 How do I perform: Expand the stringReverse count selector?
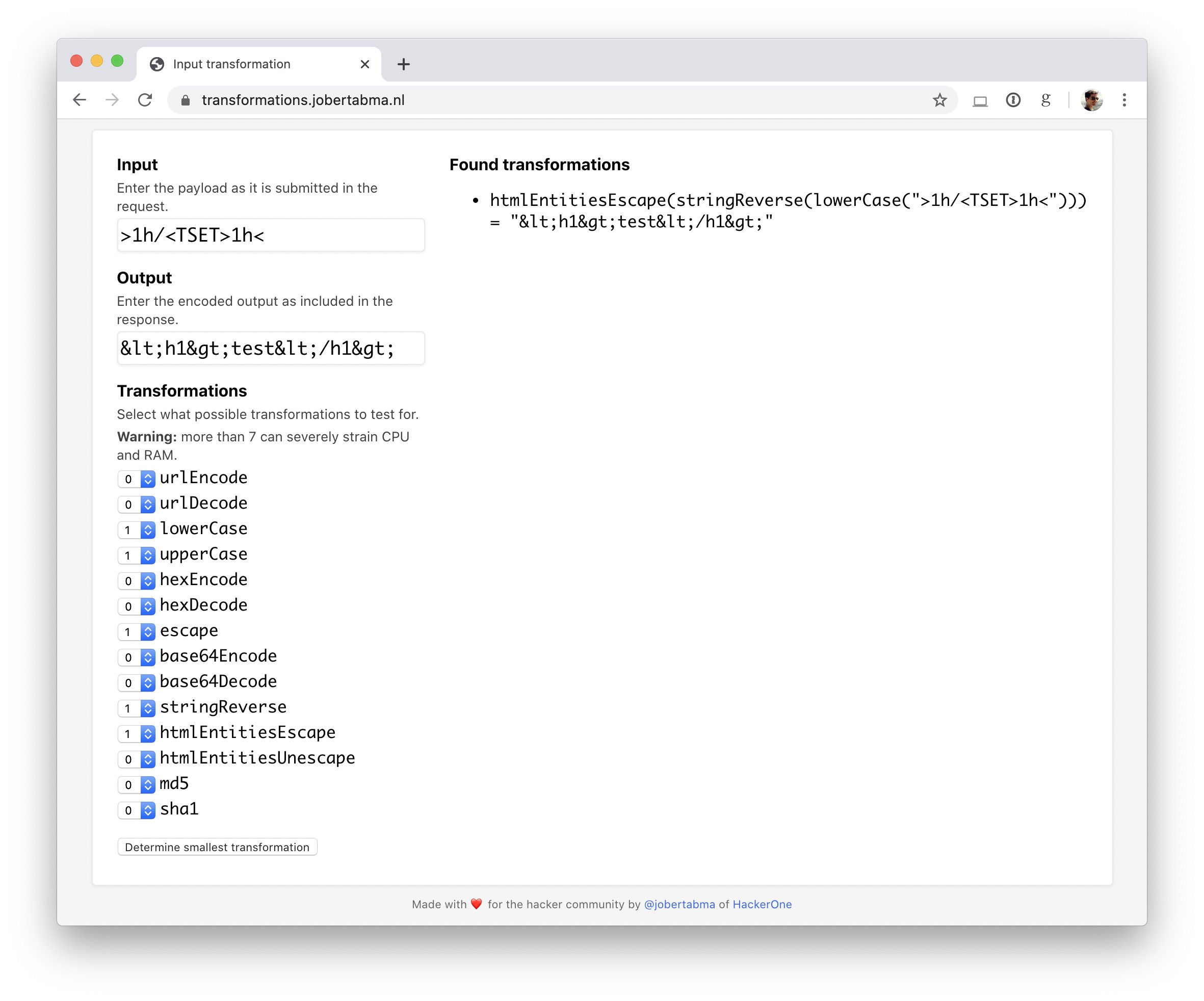click(137, 708)
